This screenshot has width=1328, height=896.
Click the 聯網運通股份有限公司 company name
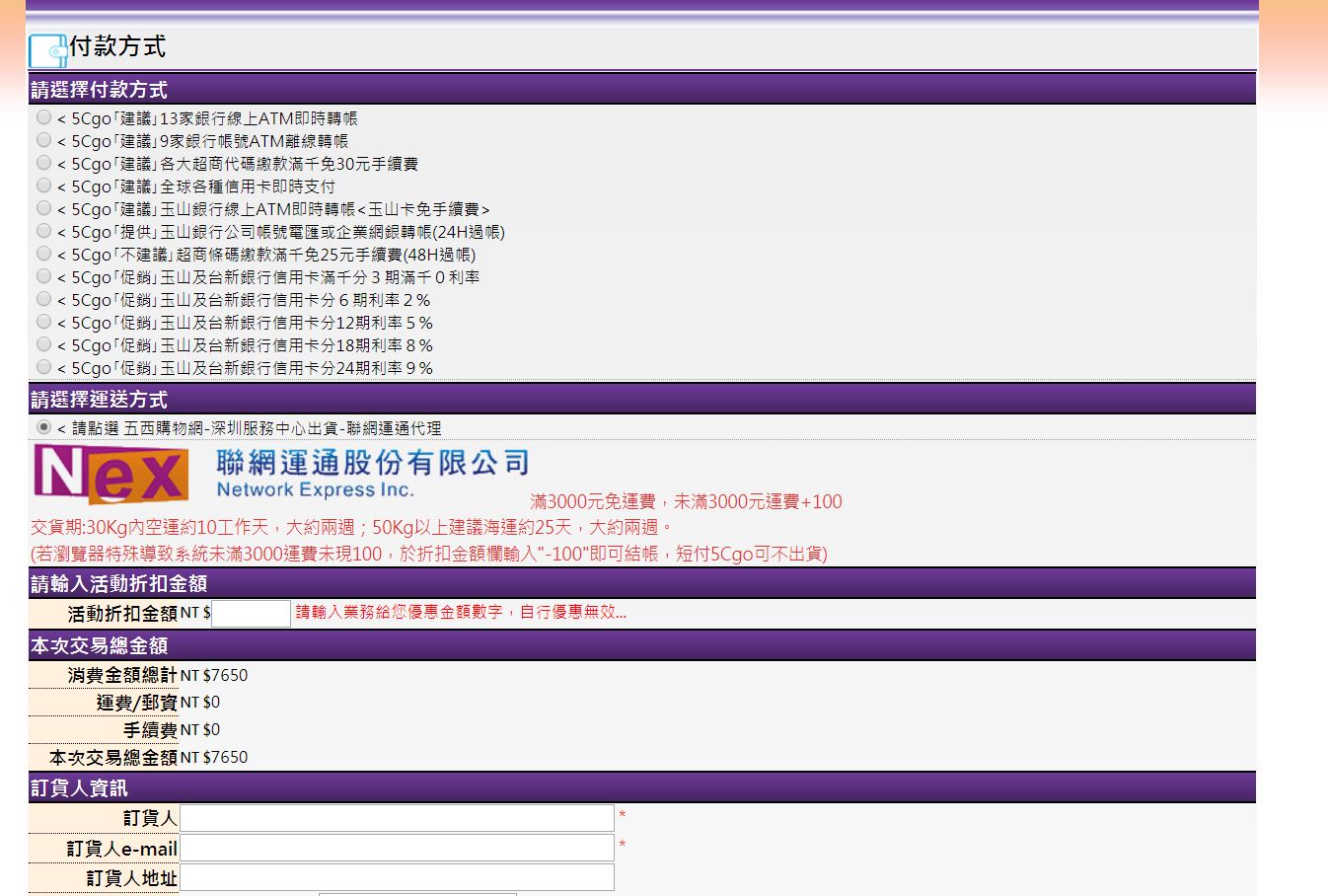click(373, 462)
